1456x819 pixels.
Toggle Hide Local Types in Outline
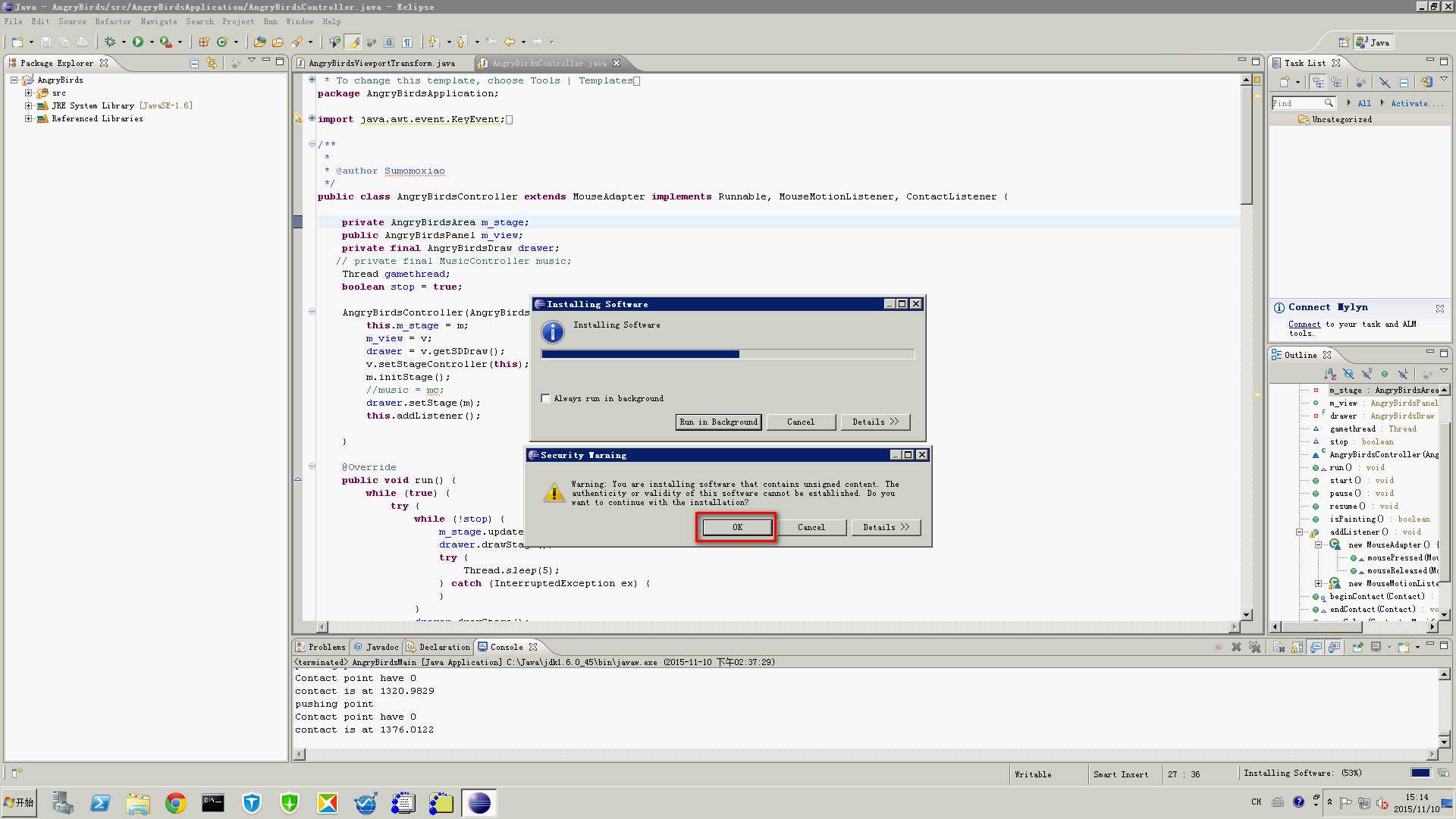pyautogui.click(x=1403, y=374)
